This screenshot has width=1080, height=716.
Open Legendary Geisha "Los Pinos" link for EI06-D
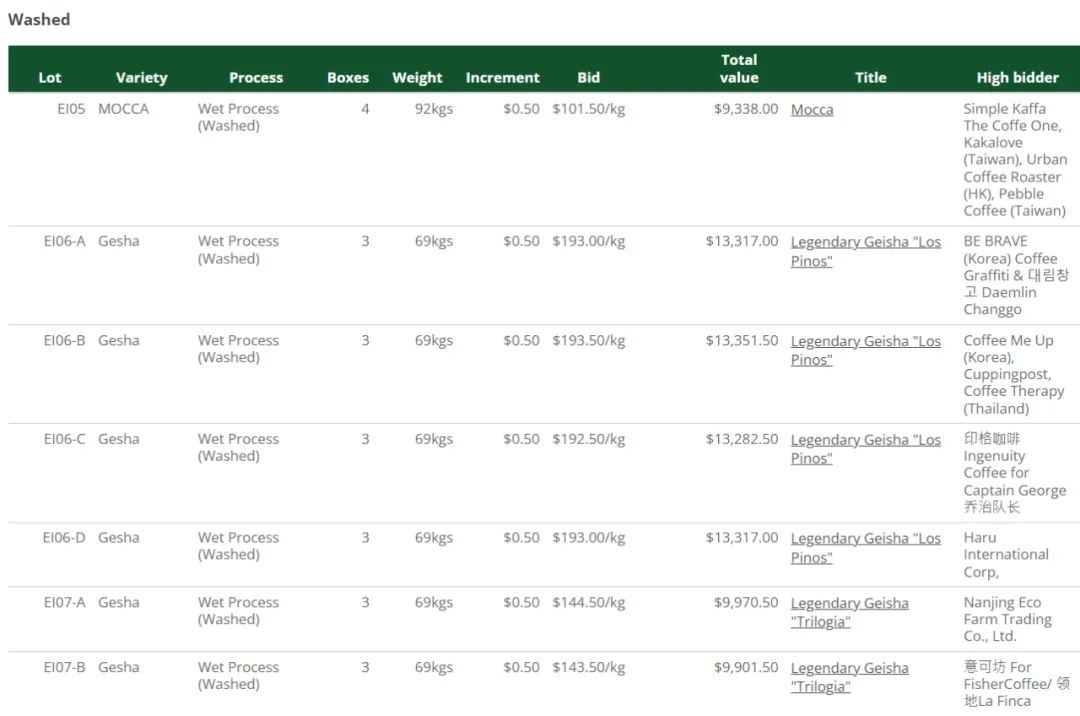[866, 547]
